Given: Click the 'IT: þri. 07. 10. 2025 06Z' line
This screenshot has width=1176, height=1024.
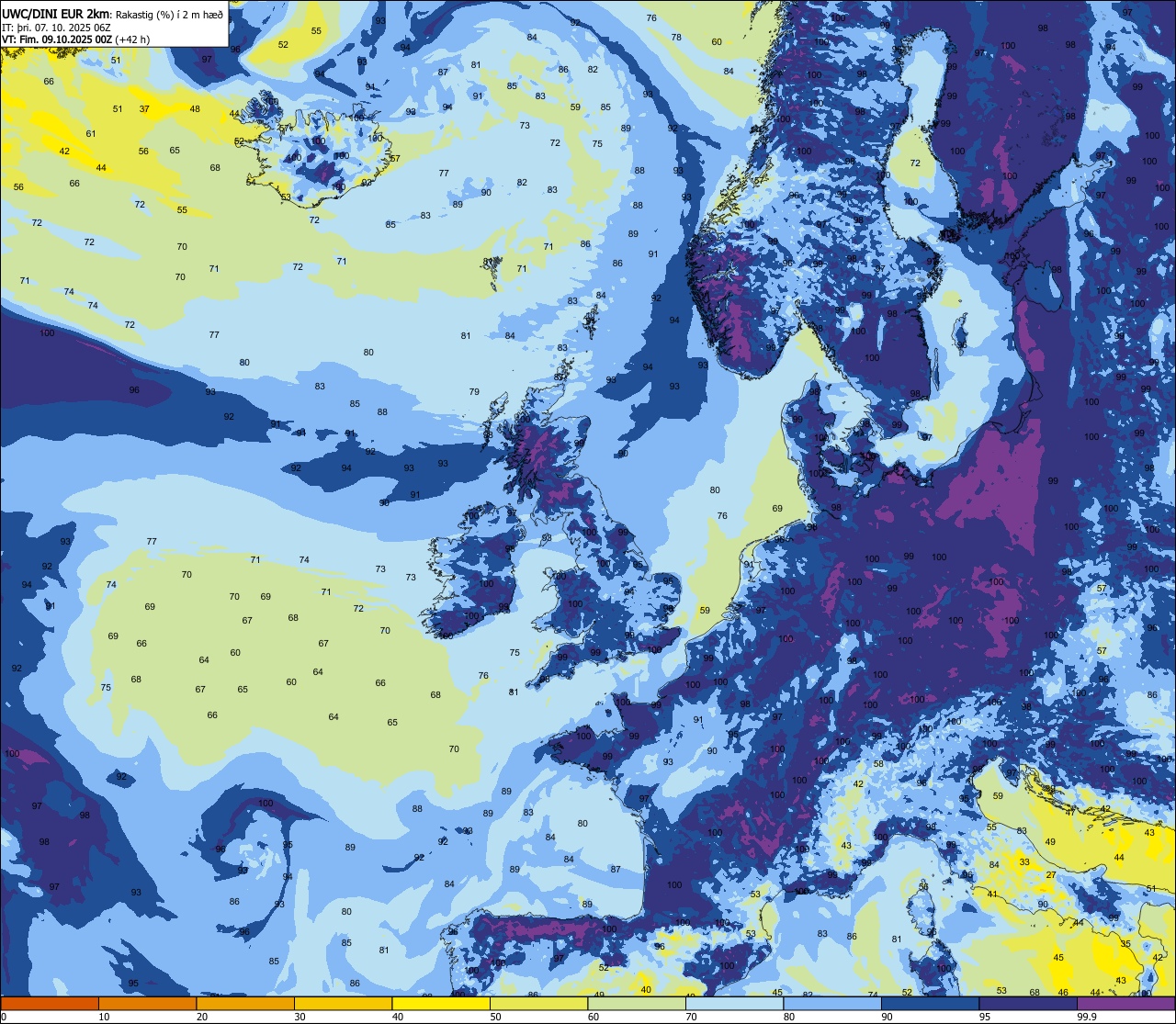Looking at the screenshot, I should pyautogui.click(x=57, y=27).
